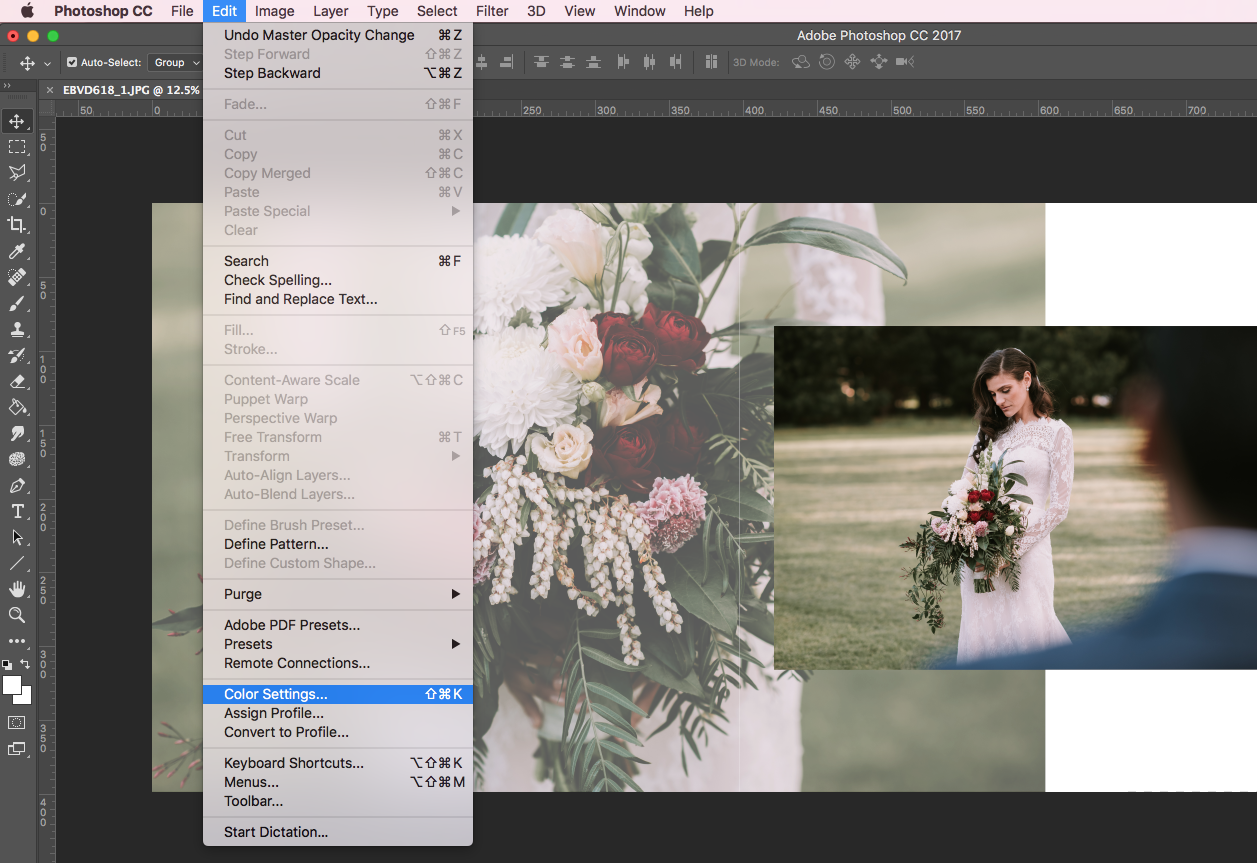Open the Filter menu
This screenshot has height=863, width=1257.
coord(492,11)
